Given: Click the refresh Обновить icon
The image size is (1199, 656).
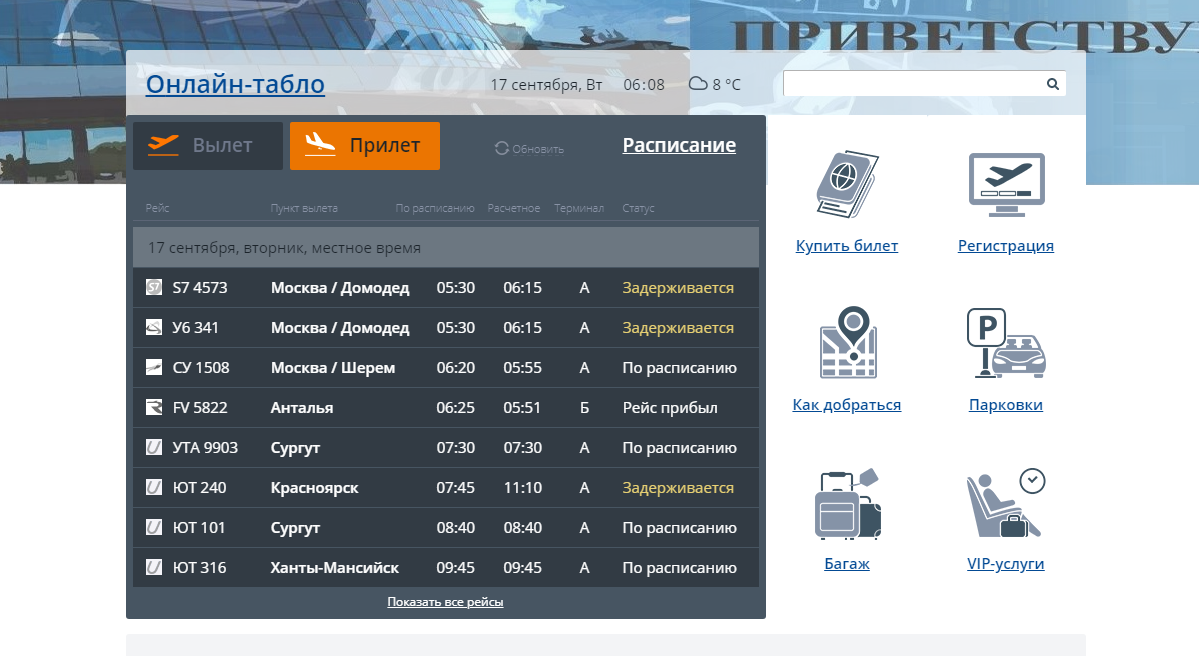Looking at the screenshot, I should tap(502, 148).
